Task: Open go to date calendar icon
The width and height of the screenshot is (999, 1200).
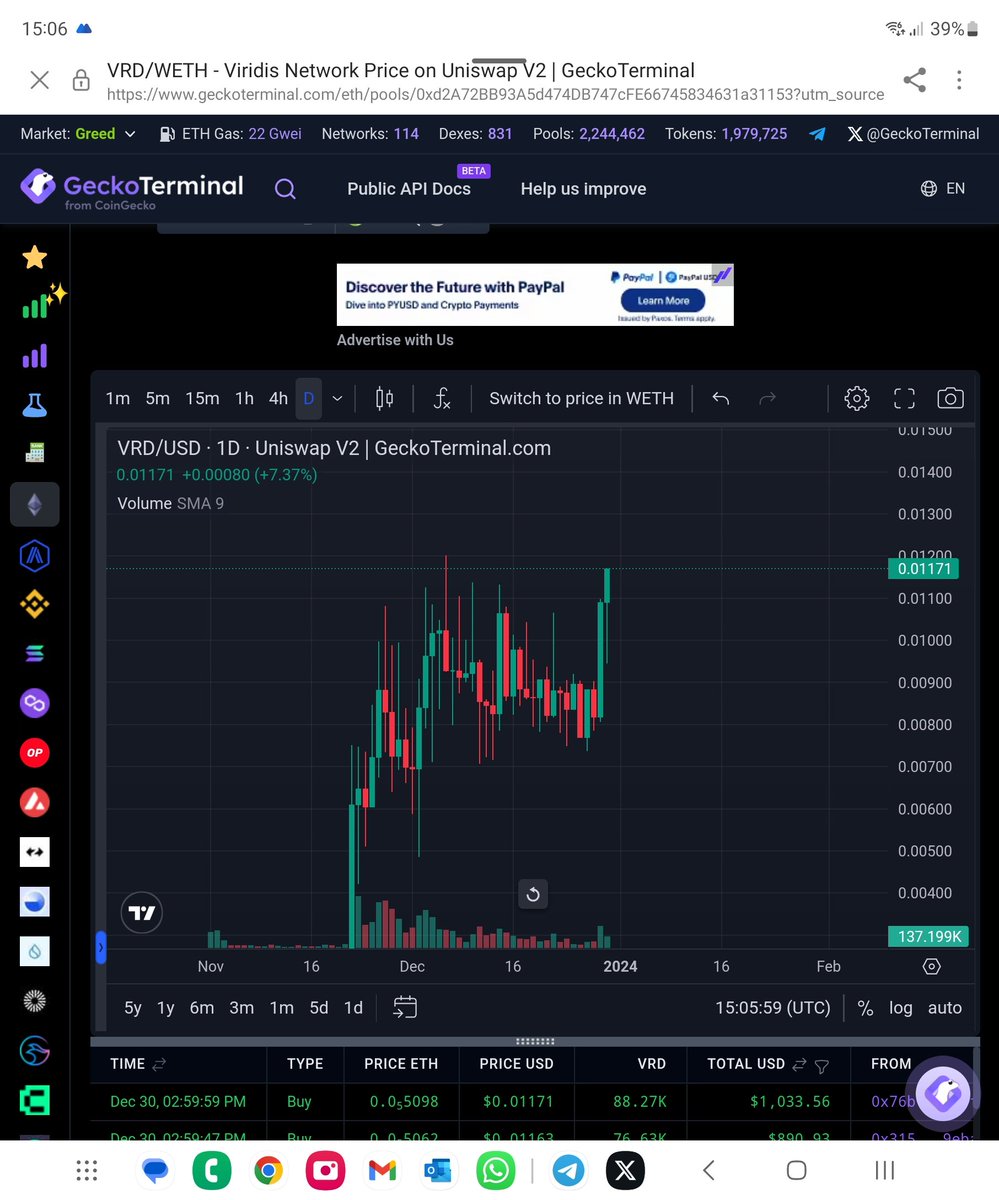Action: point(405,1007)
